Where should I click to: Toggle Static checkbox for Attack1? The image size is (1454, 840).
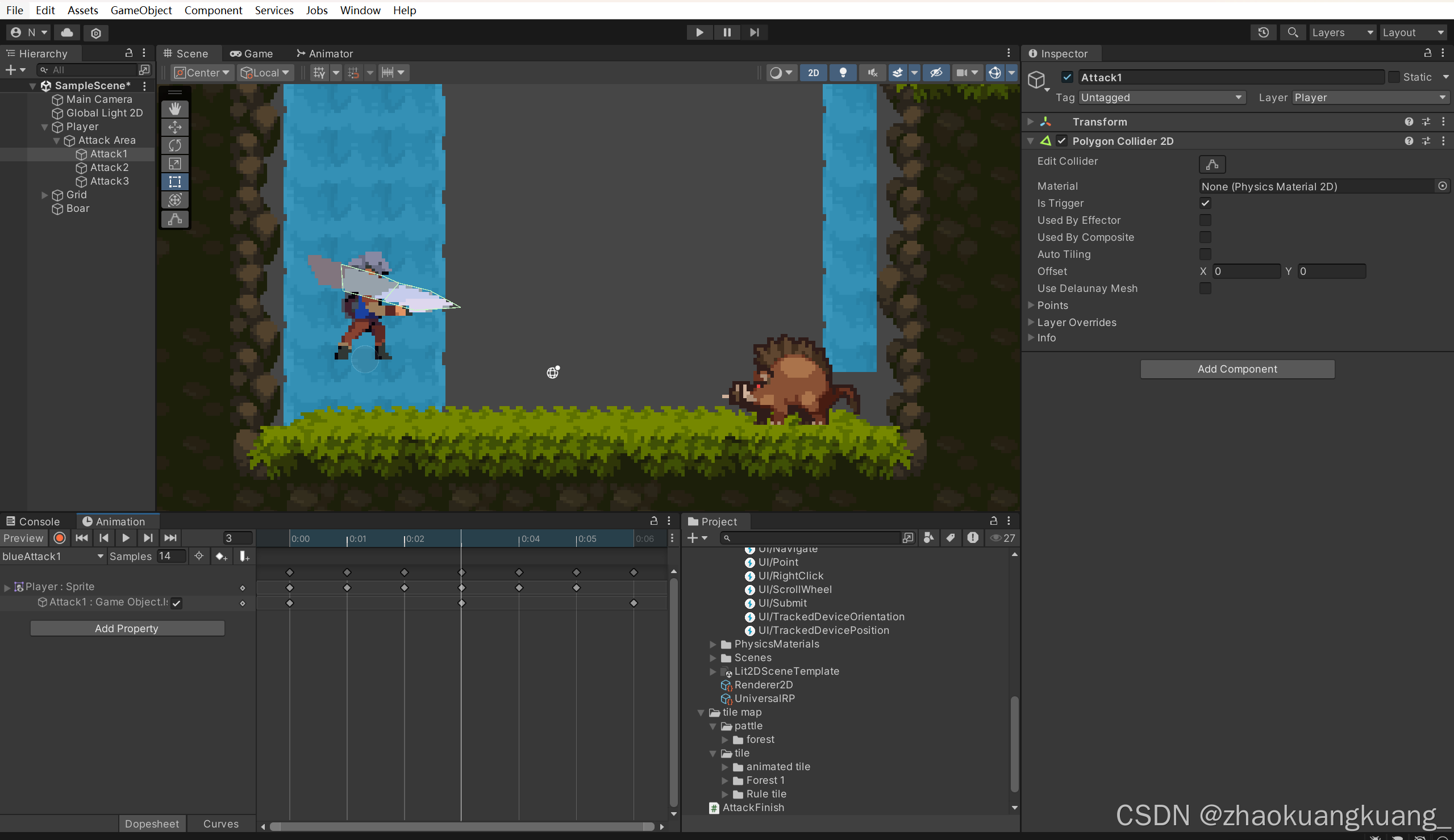(1394, 77)
